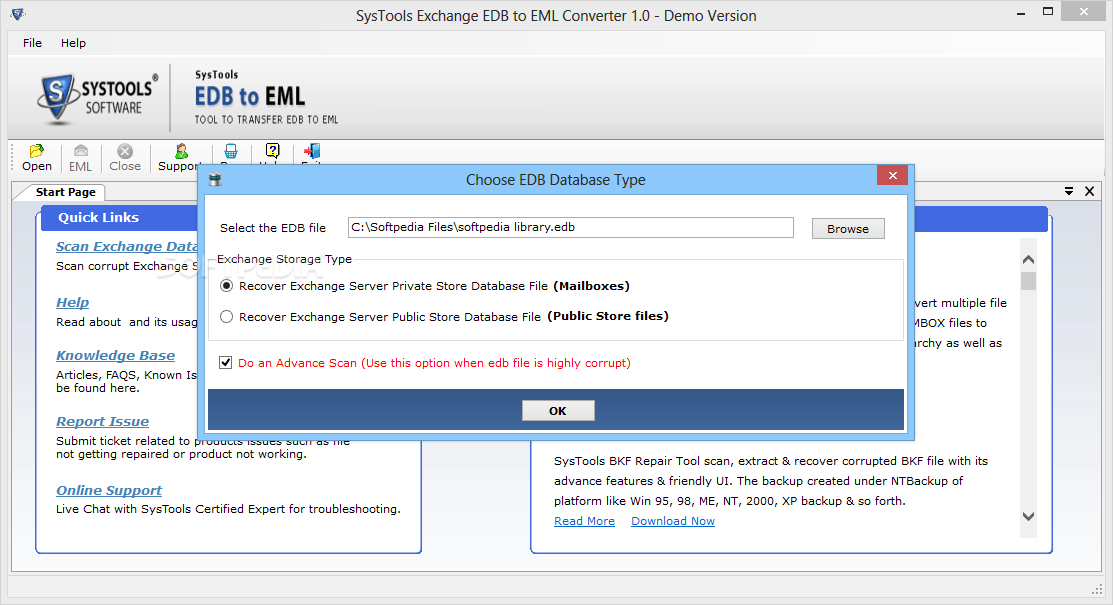
Task: Confirm the dialog with the OK button
Action: click(x=558, y=410)
